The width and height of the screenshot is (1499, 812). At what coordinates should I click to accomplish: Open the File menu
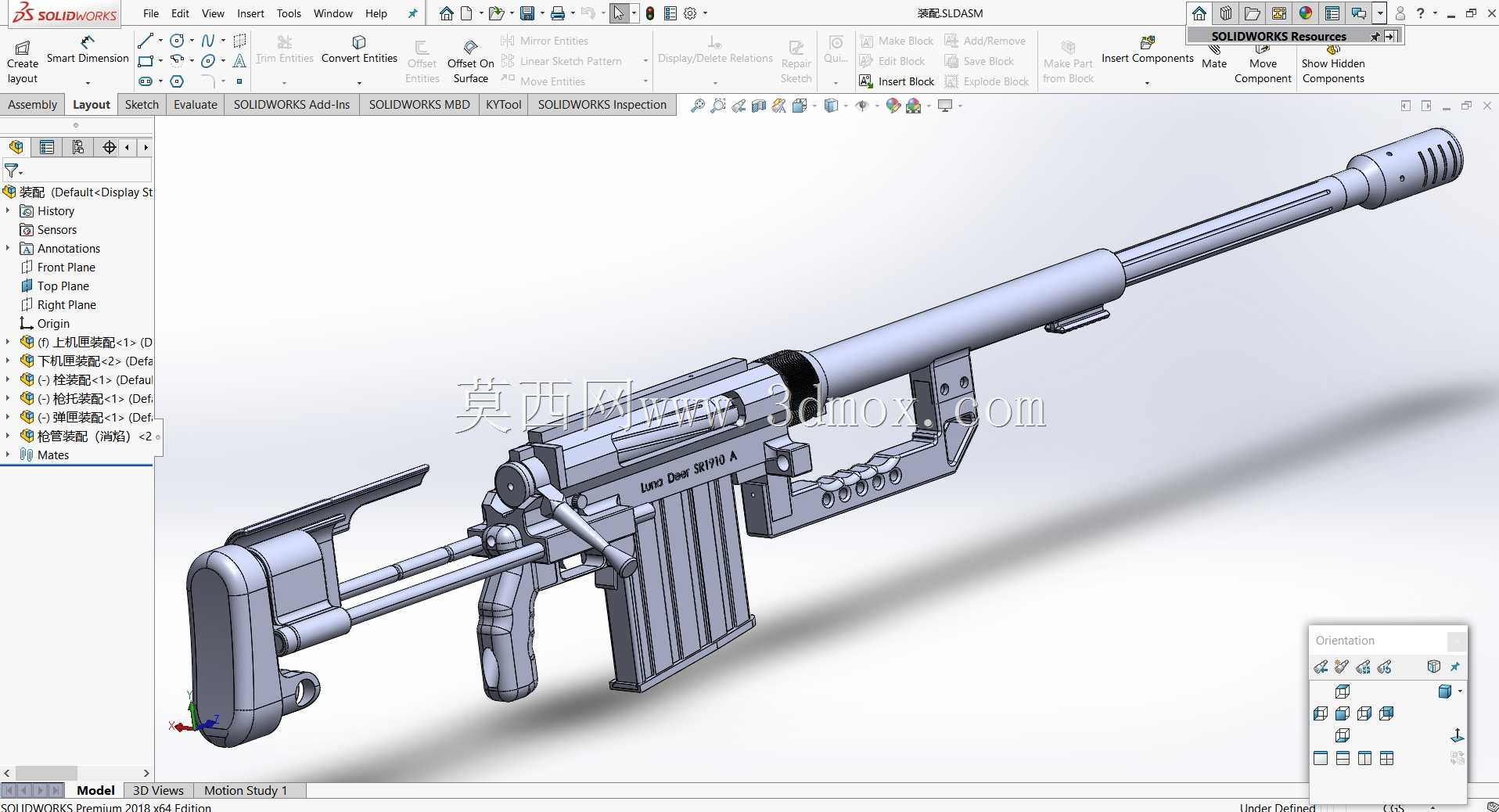pos(151,13)
